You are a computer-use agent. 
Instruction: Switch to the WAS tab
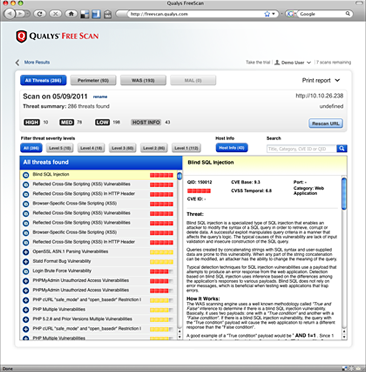(143, 80)
